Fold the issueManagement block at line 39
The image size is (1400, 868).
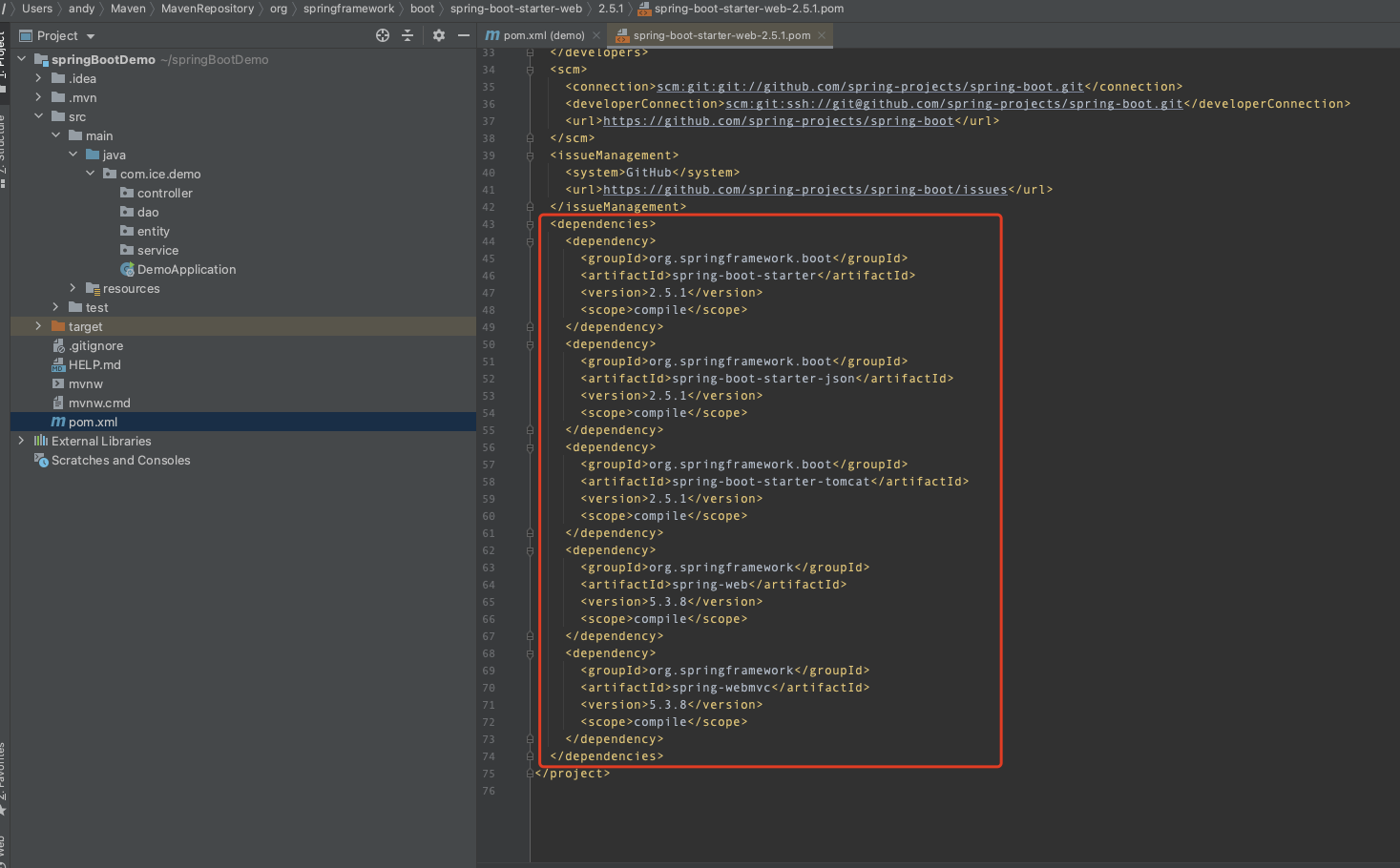[x=530, y=155]
